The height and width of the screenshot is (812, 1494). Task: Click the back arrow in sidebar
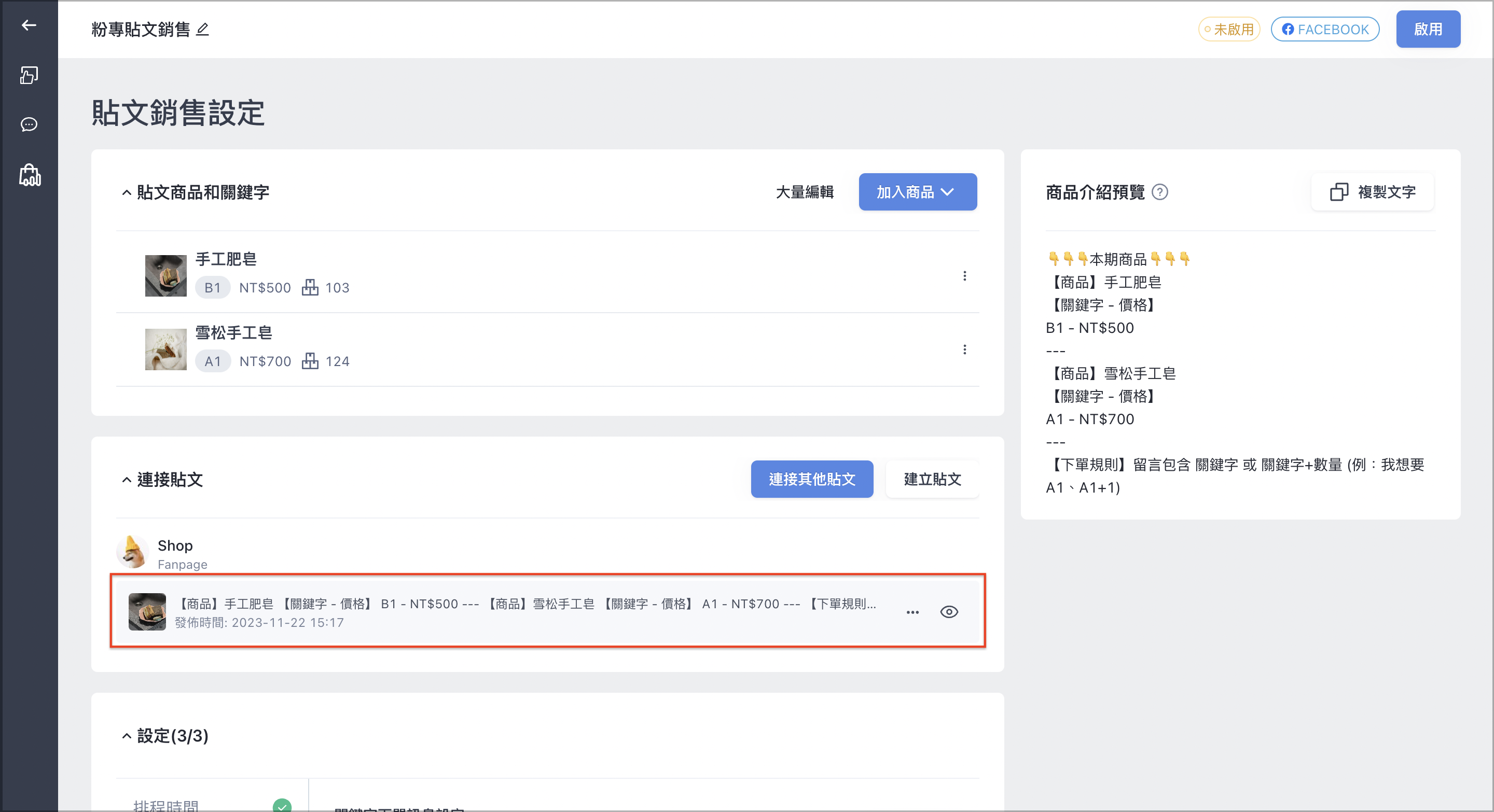29,25
